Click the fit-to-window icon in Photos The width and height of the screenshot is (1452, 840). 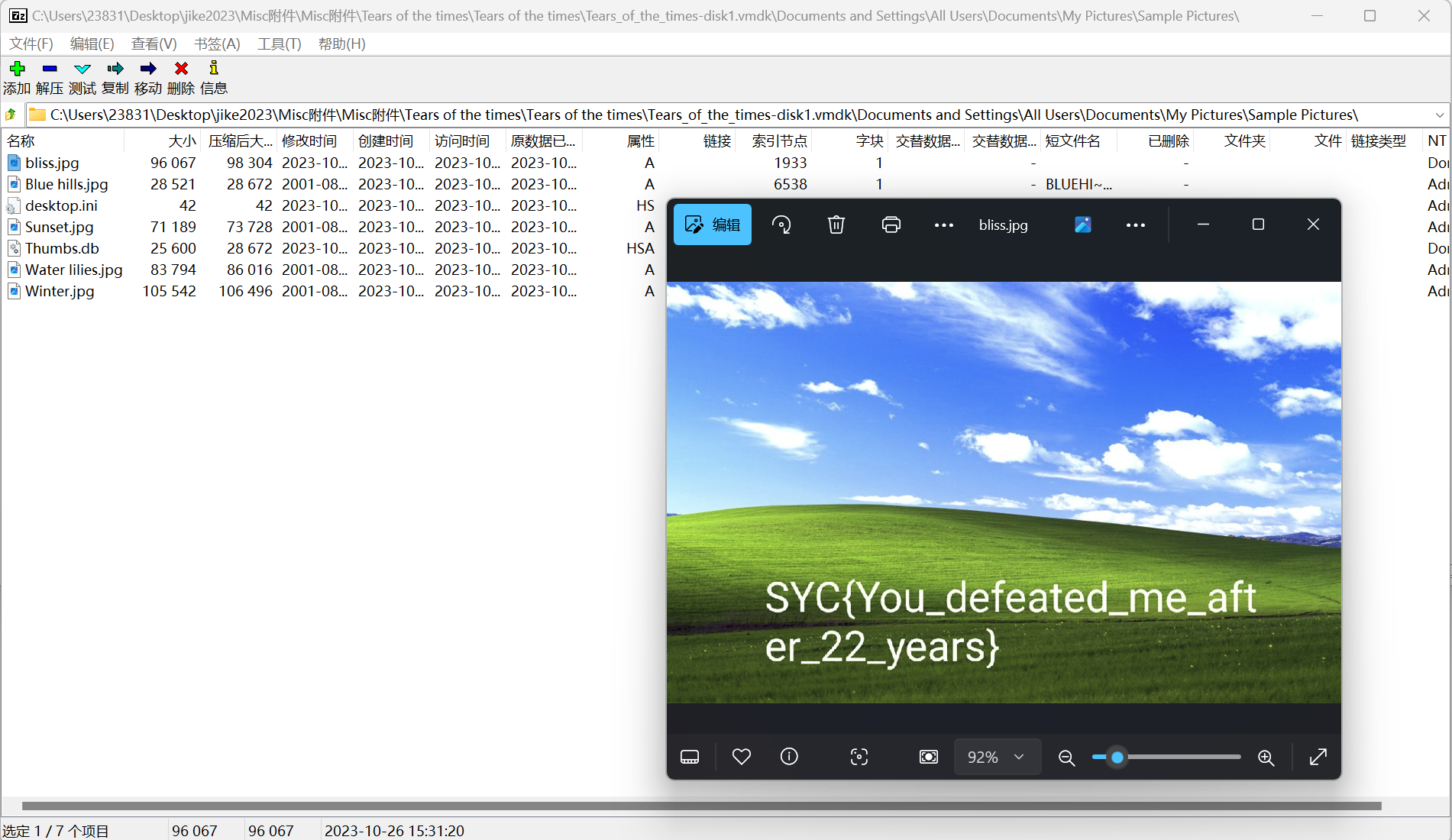(x=929, y=757)
